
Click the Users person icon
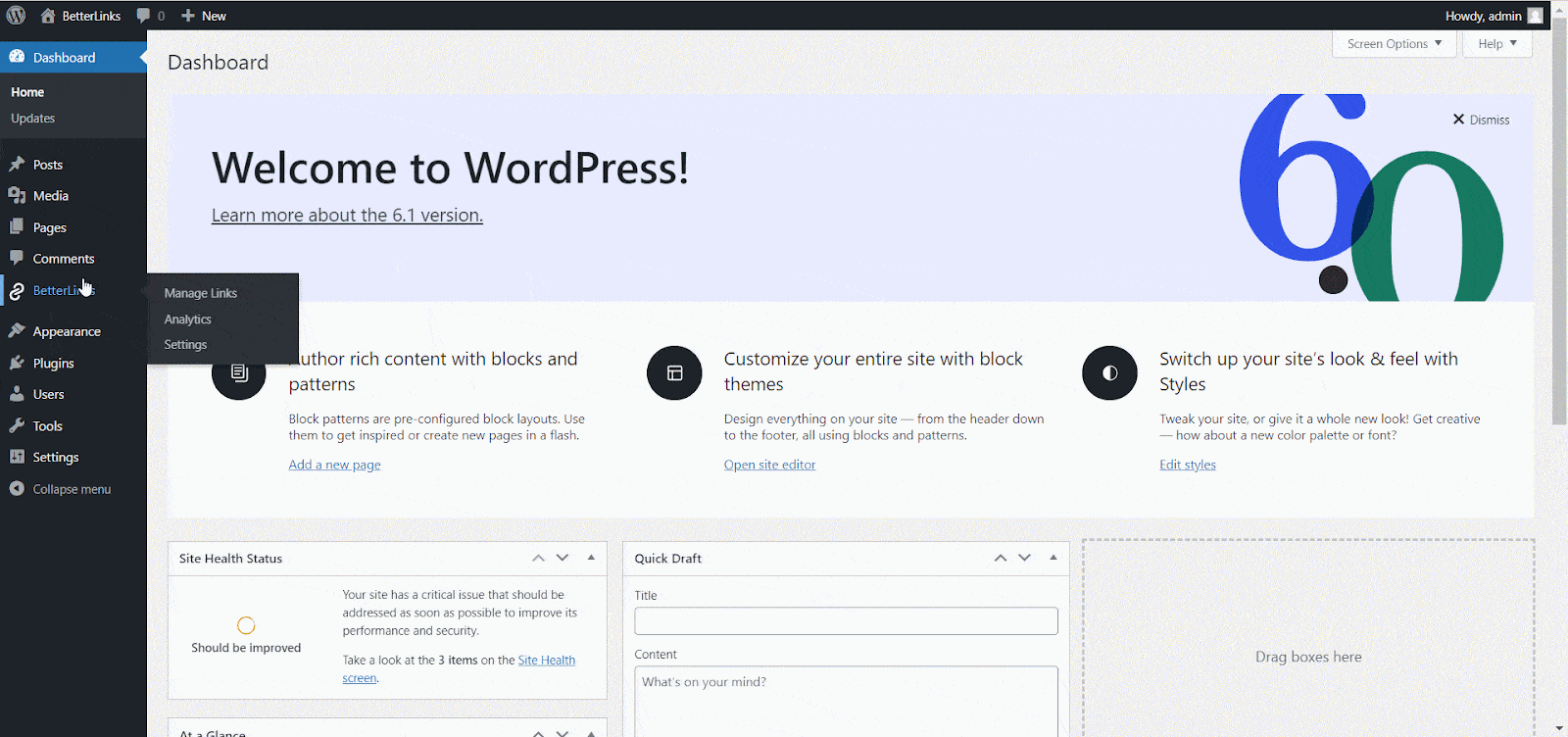point(17,394)
